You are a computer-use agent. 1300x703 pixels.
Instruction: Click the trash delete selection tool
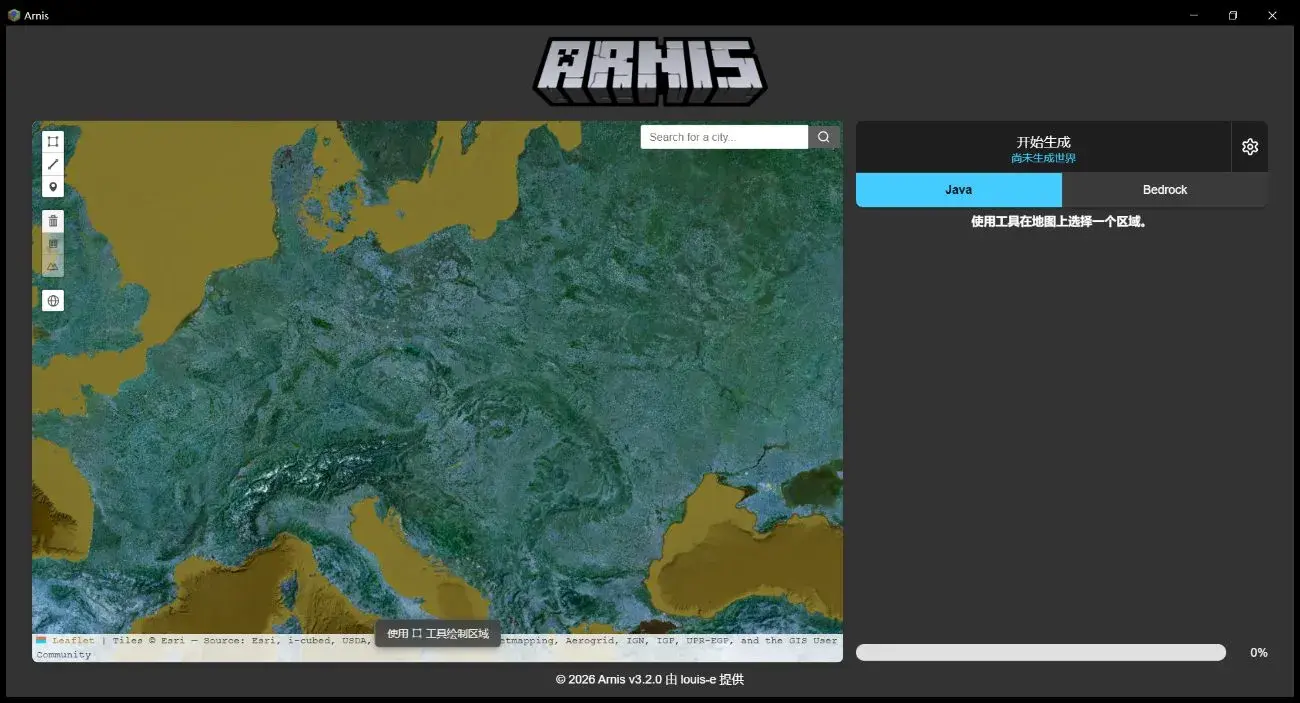(53, 220)
